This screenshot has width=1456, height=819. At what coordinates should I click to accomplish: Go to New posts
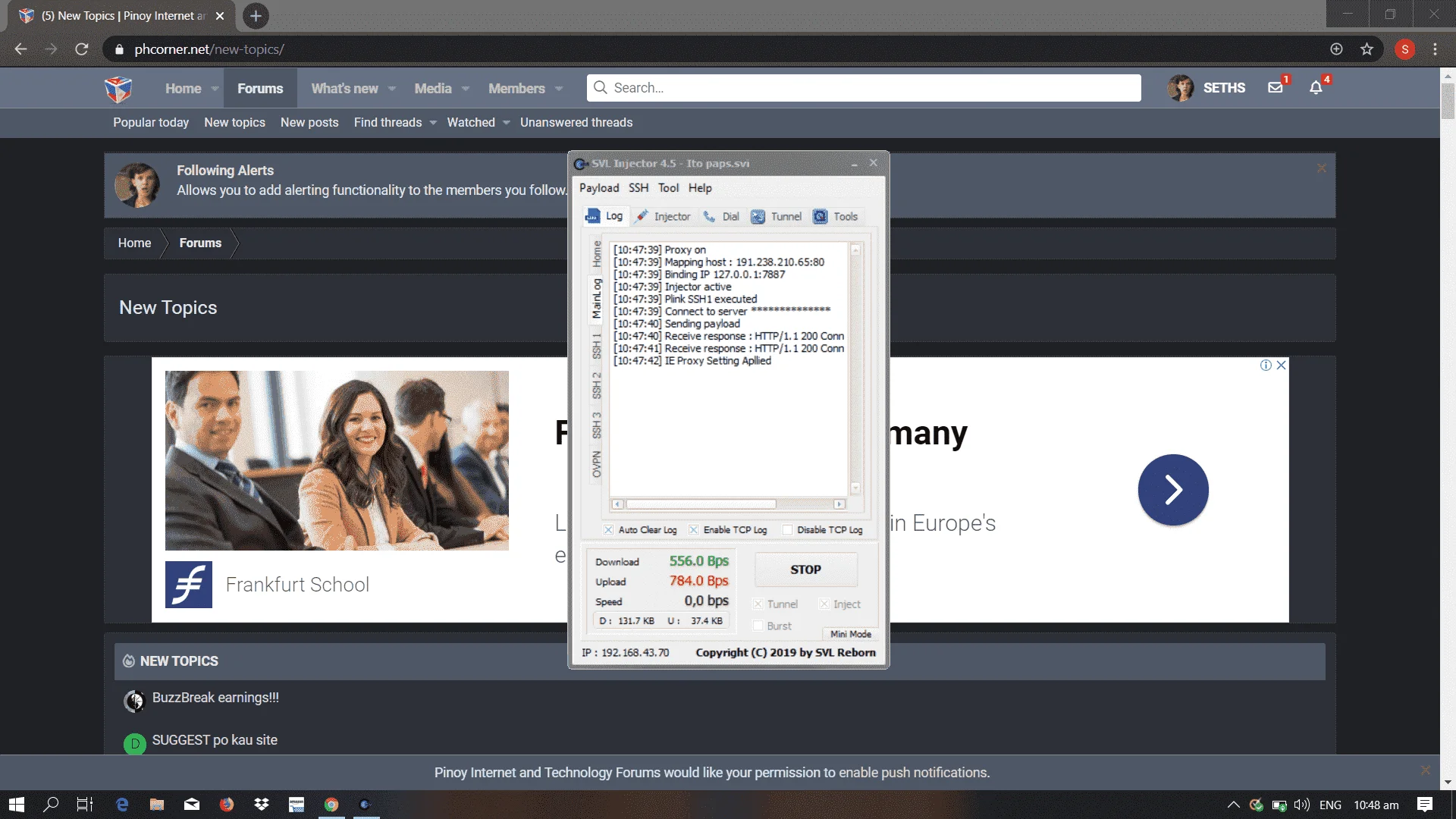click(x=309, y=123)
